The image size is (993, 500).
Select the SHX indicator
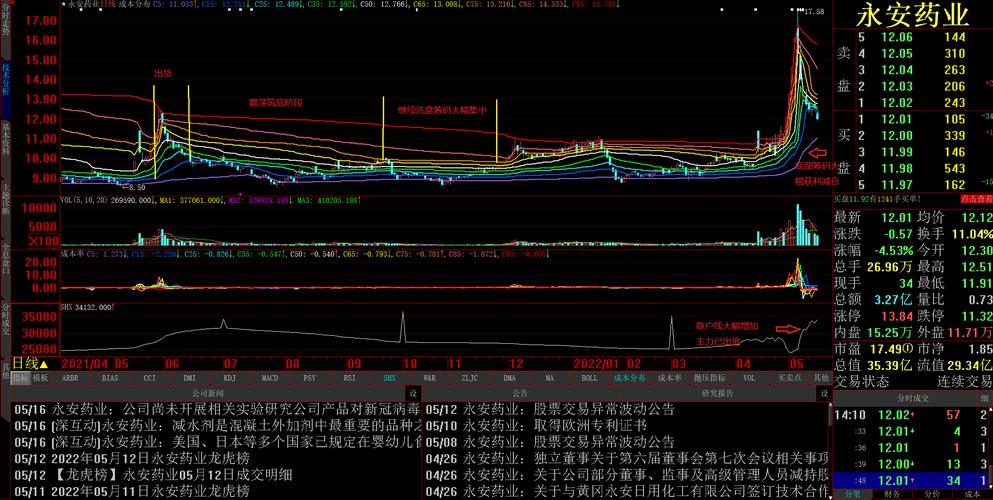tap(389, 378)
